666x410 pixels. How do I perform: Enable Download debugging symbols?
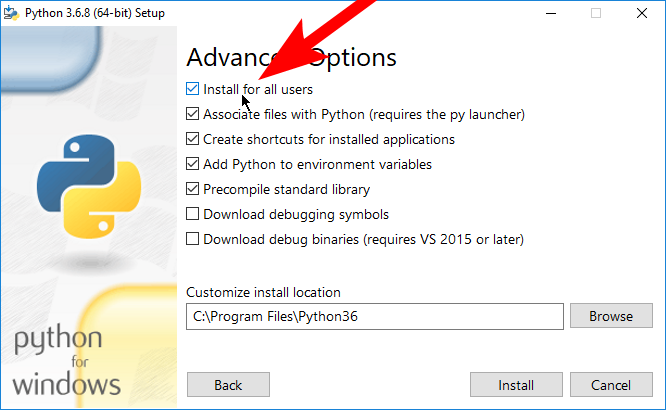193,214
